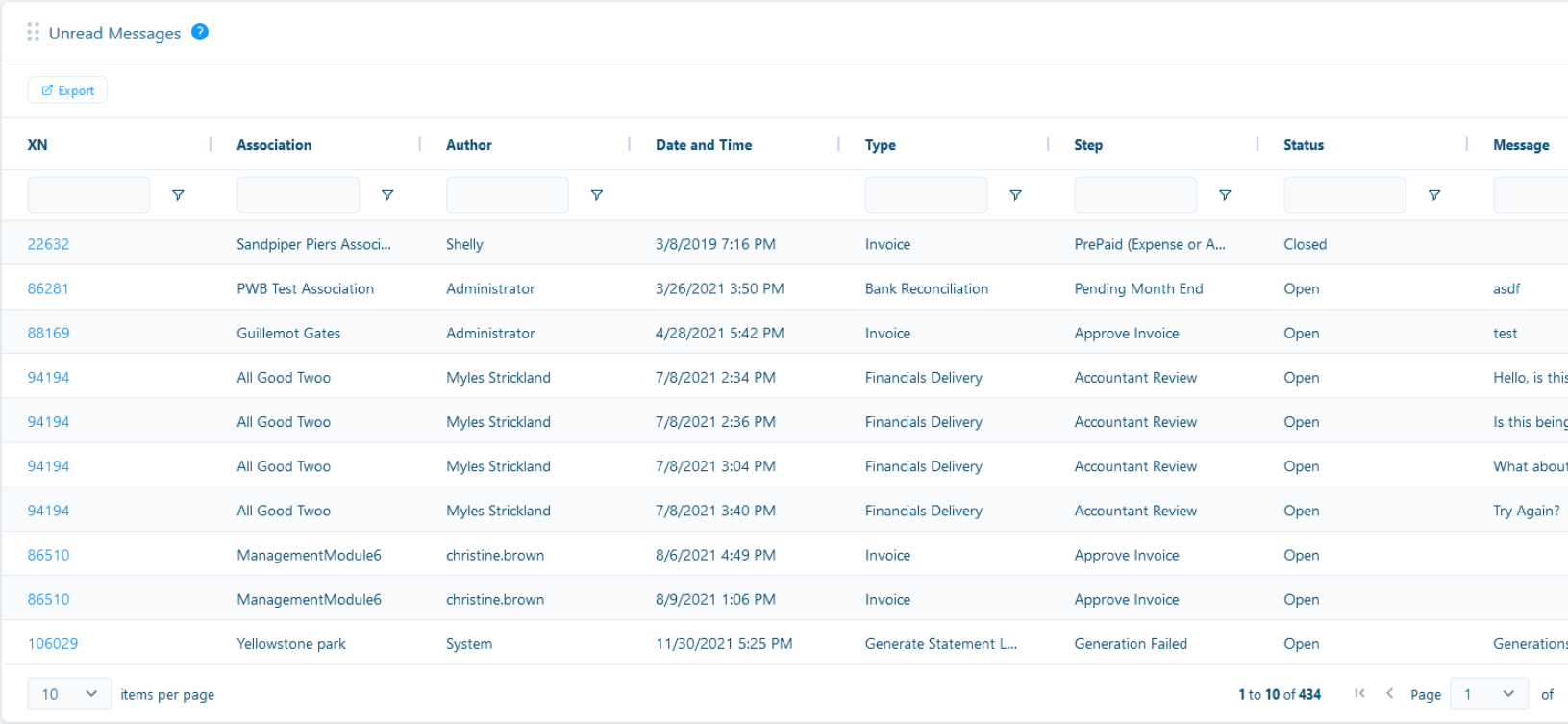Image resolution: width=1568 pixels, height=724 pixels.
Task: Sort by the XN column header
Action: pos(37,145)
